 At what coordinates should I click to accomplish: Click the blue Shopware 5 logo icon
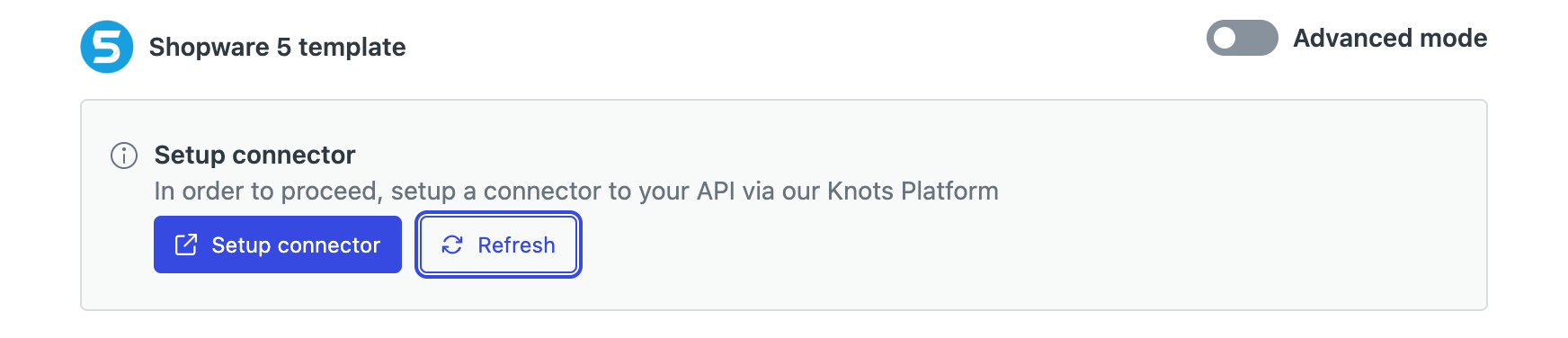(x=107, y=47)
